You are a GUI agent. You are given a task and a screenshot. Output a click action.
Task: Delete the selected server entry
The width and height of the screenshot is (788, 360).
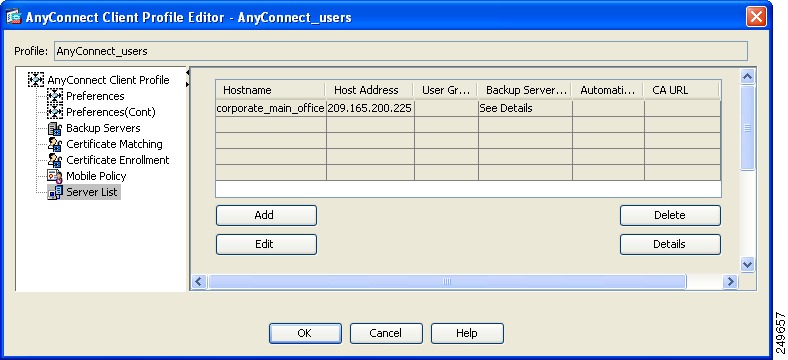coord(670,215)
